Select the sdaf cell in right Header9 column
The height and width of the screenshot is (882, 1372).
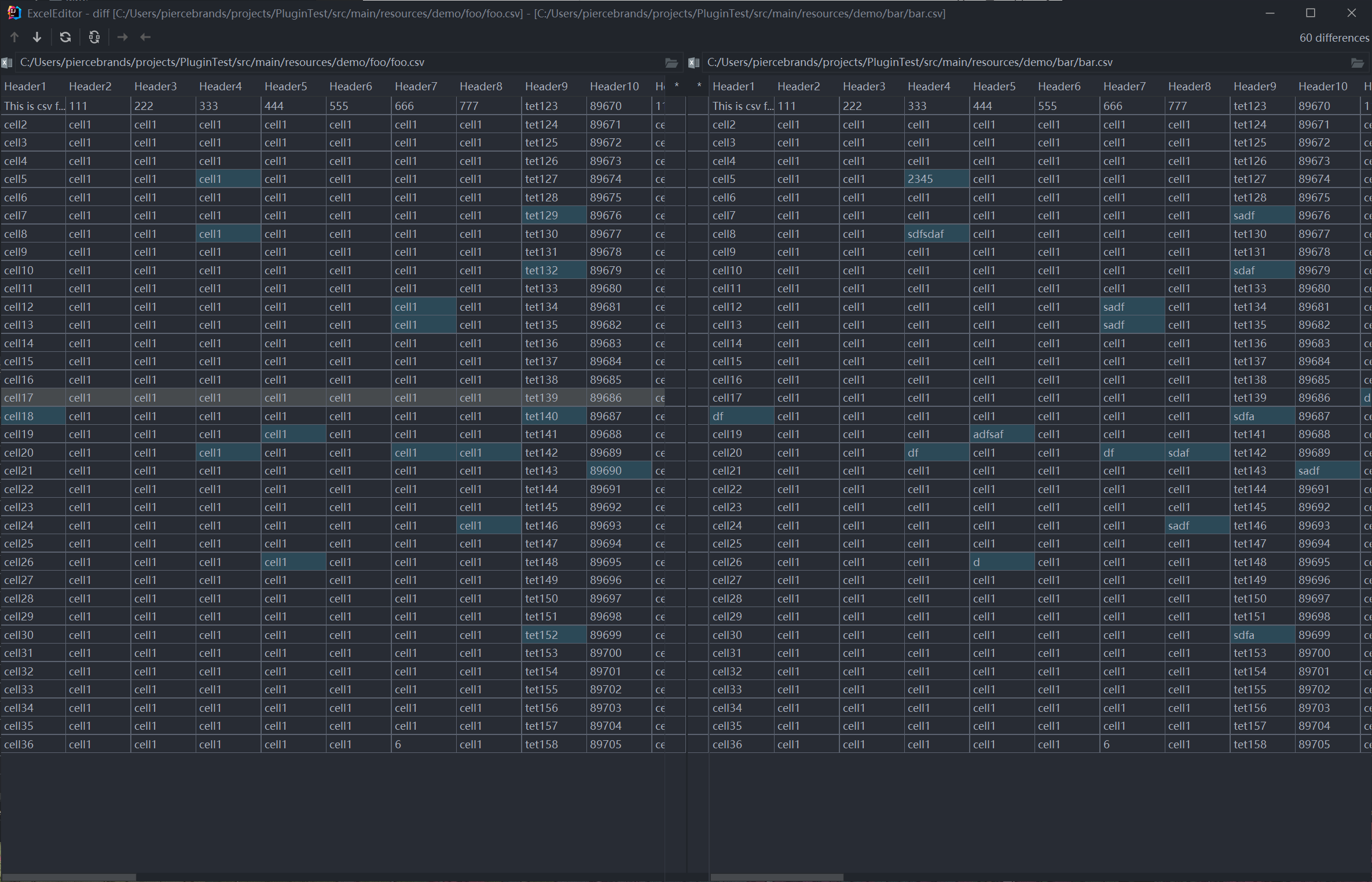[x=1262, y=270]
